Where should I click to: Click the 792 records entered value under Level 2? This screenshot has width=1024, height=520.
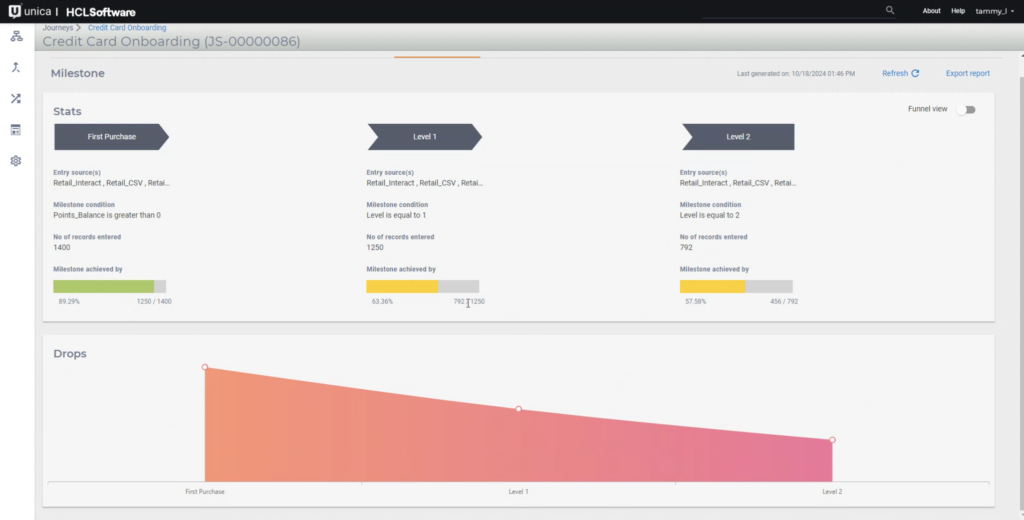(x=686, y=248)
